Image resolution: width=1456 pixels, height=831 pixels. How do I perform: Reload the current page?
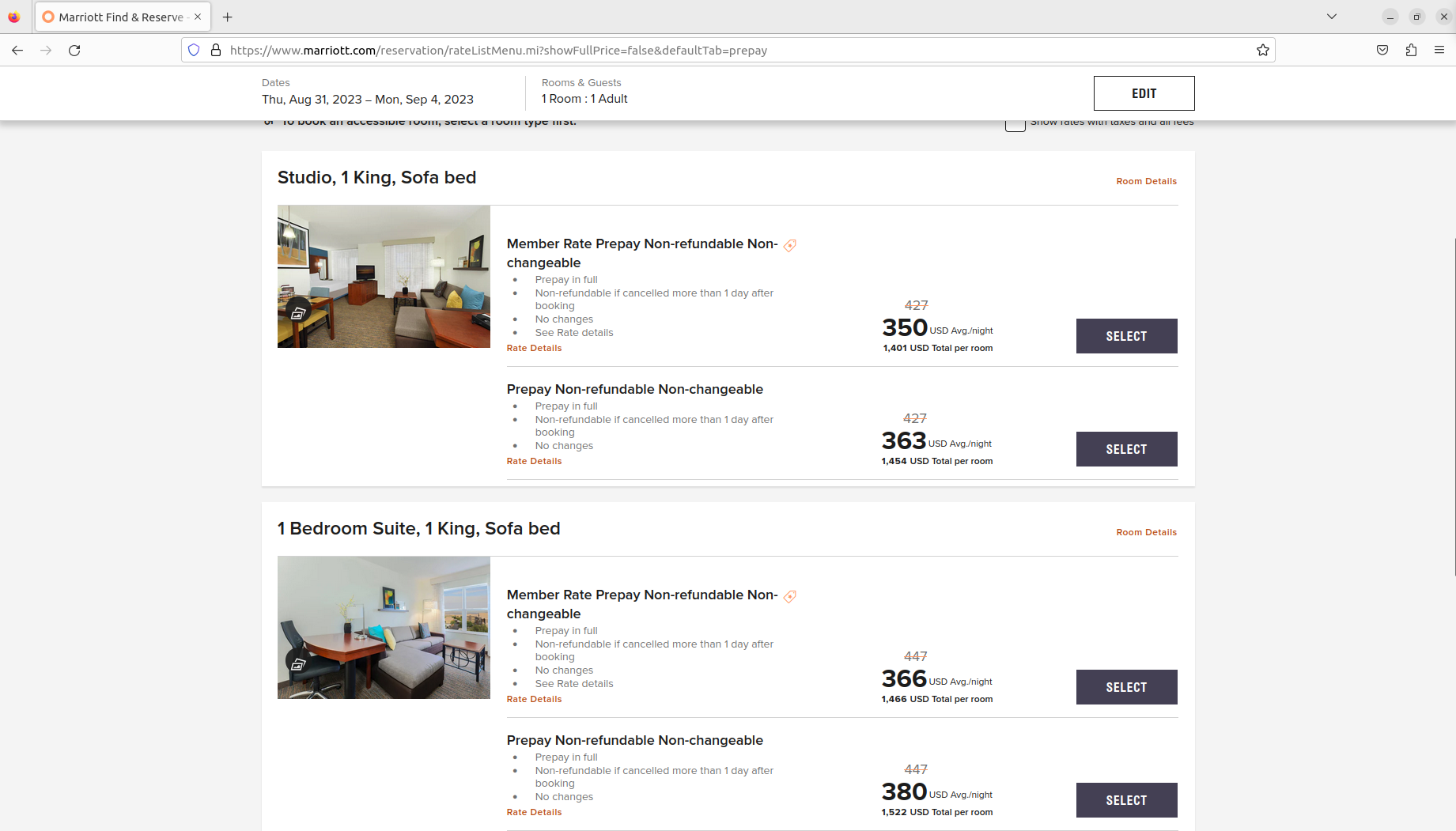coord(74,50)
